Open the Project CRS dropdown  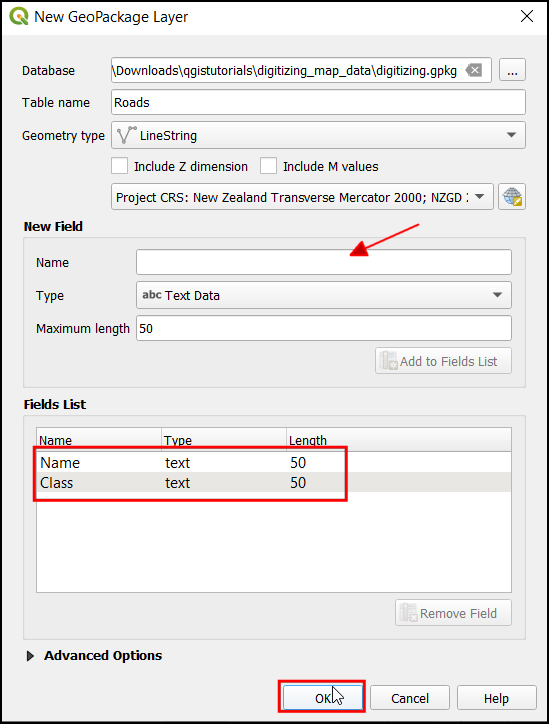click(x=302, y=197)
